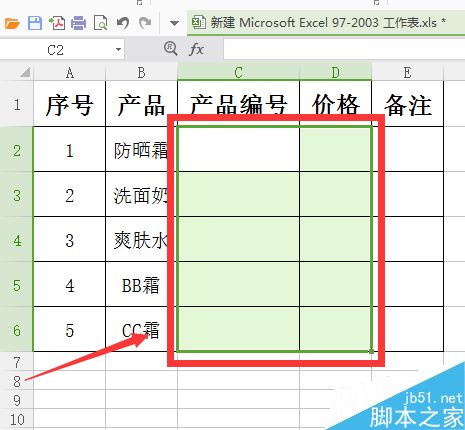Image resolution: width=465 pixels, height=430 pixels.
Task: Open Print Preview icon
Action: point(100,23)
